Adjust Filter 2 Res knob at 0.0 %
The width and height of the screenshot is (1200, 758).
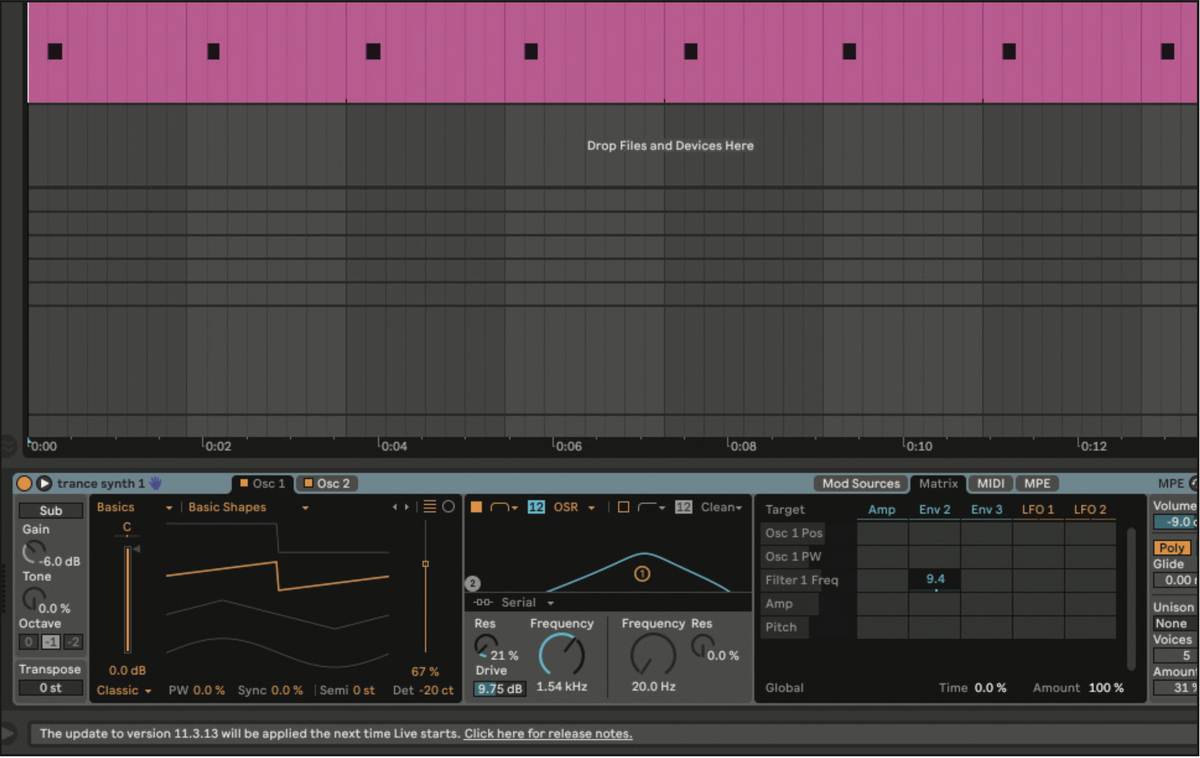pyautogui.click(x=701, y=645)
